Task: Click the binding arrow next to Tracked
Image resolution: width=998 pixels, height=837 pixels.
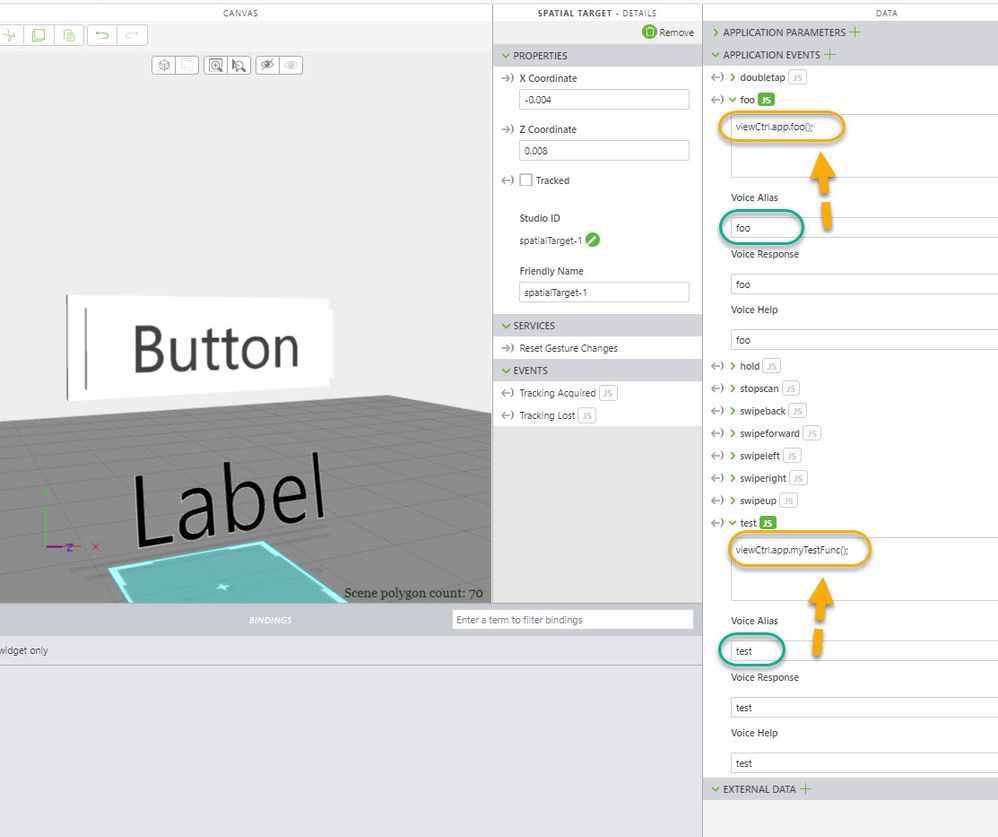Action: click(507, 180)
